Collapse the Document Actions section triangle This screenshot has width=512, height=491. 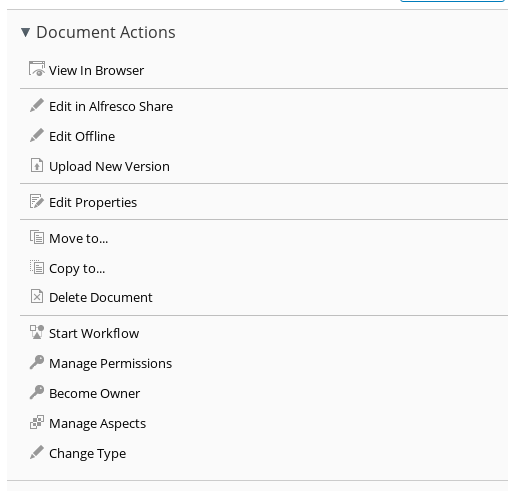click(25, 32)
